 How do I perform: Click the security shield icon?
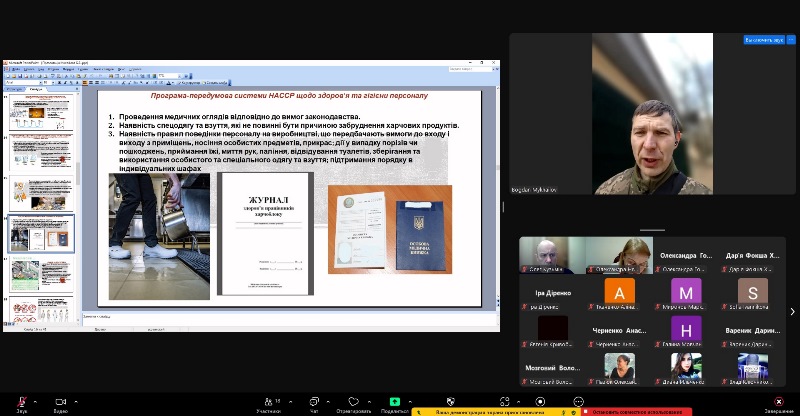[x=450, y=400]
